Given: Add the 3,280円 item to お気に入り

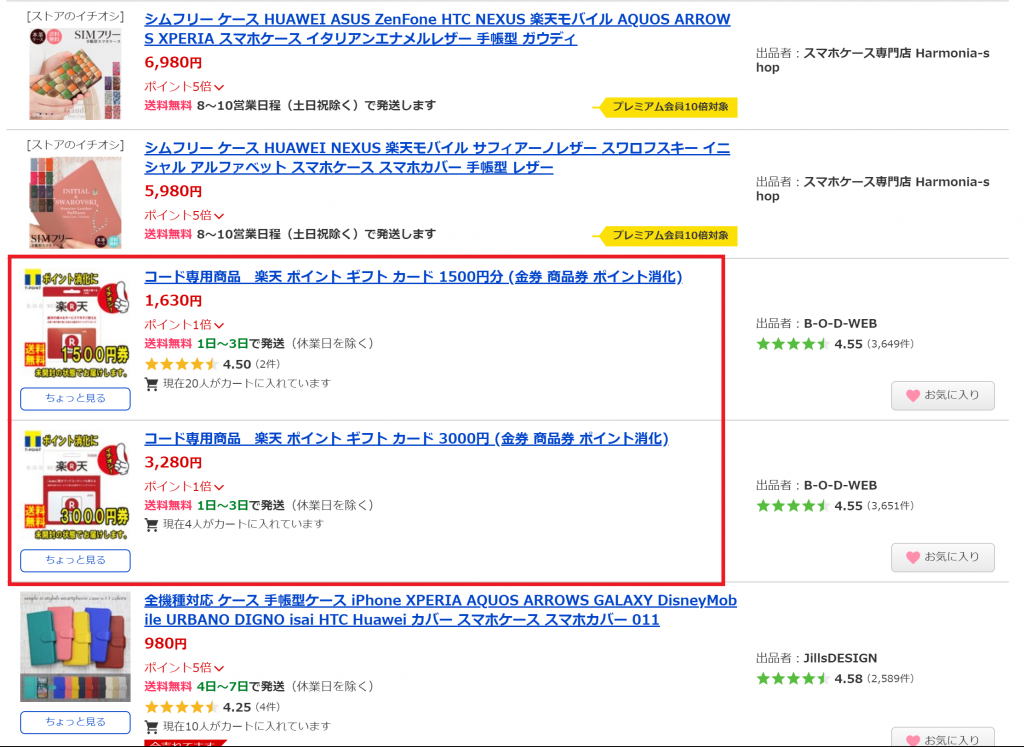Looking at the screenshot, I should point(943,557).
